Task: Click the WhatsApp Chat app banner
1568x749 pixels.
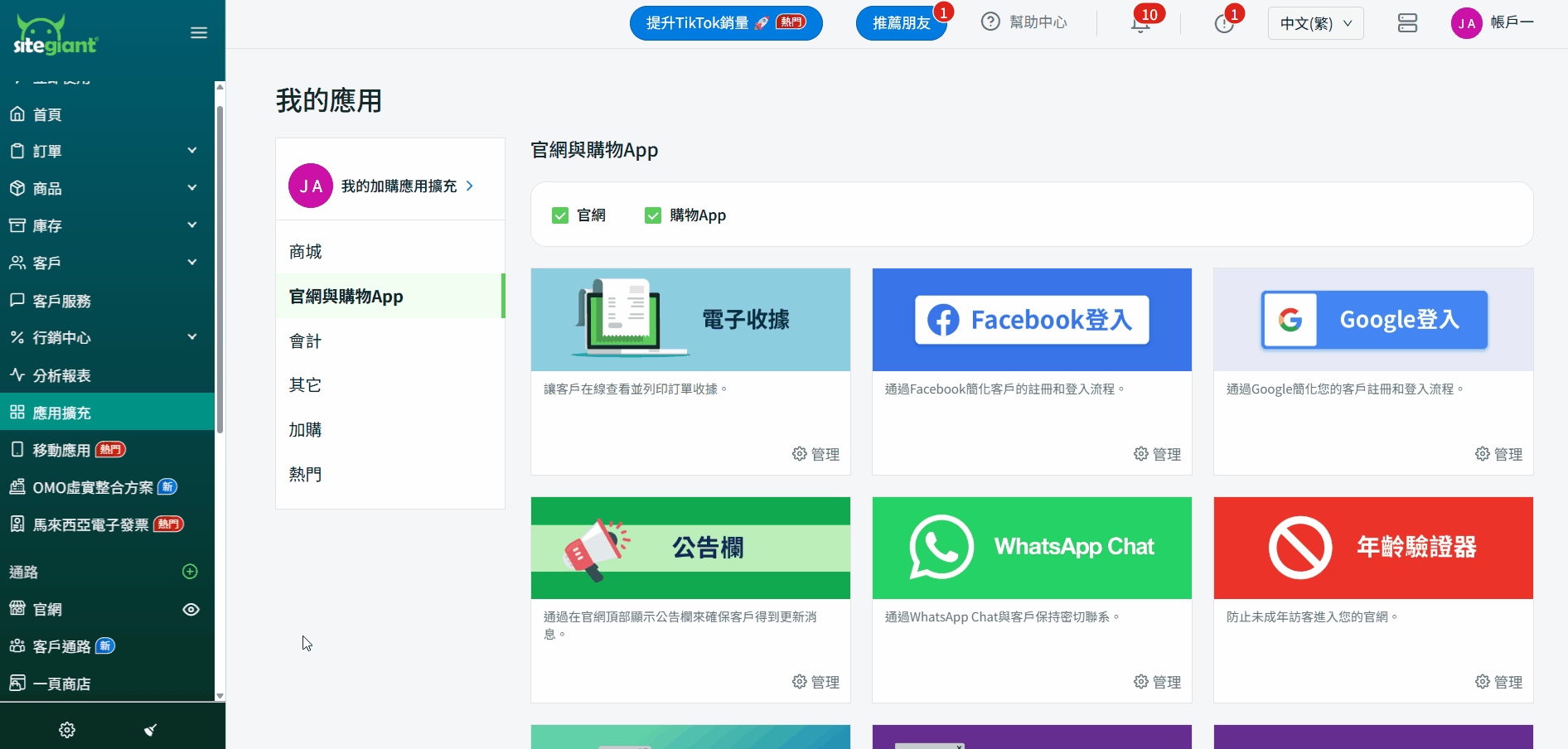Action: 1032,548
